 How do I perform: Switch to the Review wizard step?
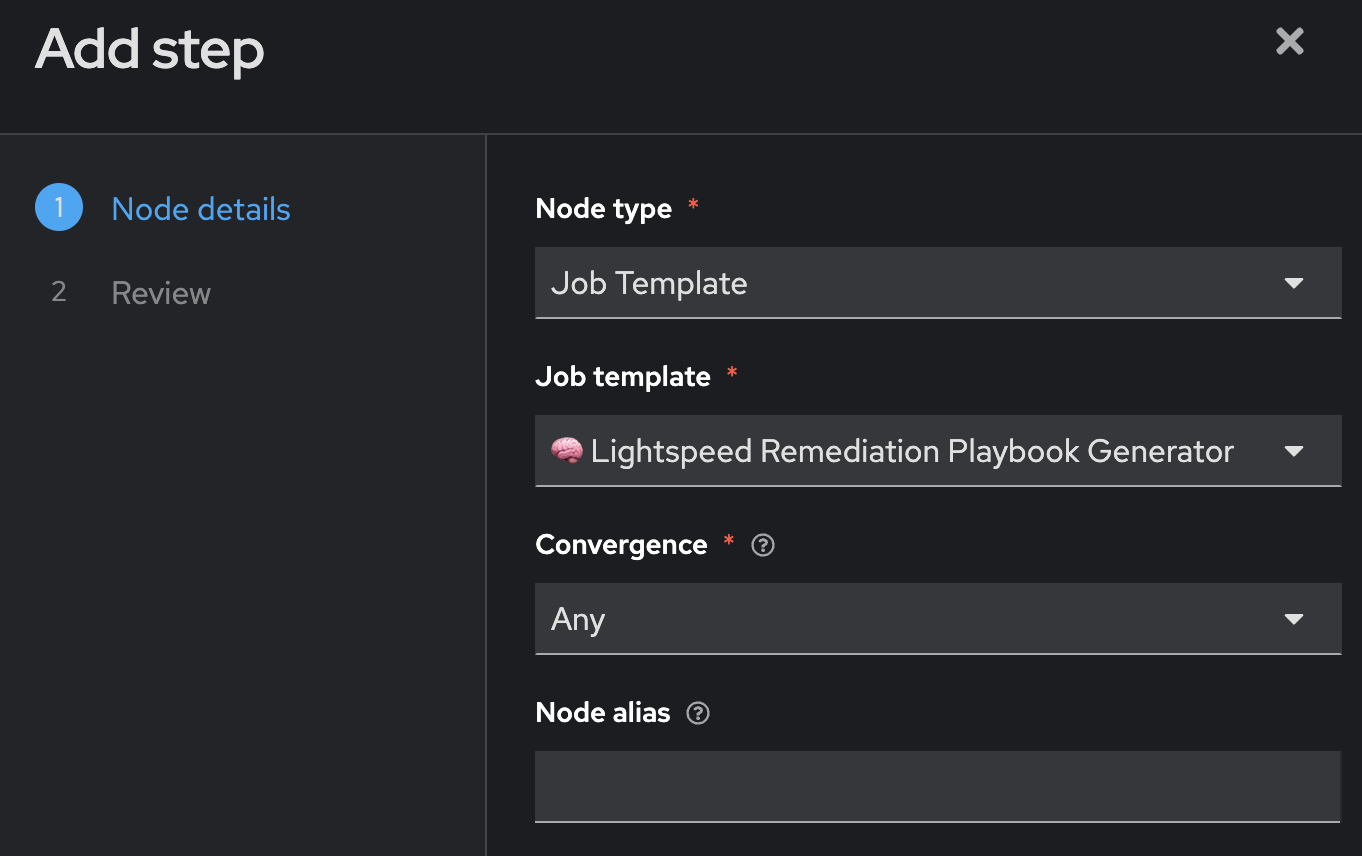[x=161, y=293]
